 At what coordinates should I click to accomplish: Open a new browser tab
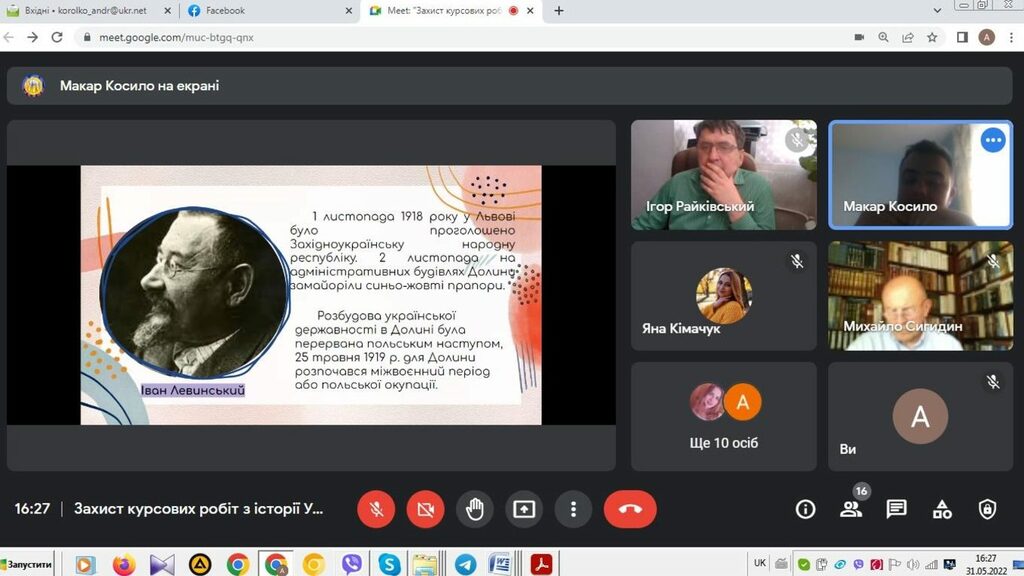(x=559, y=11)
